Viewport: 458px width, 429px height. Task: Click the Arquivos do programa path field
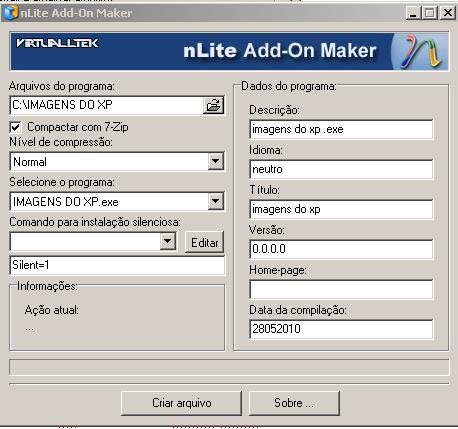point(107,105)
